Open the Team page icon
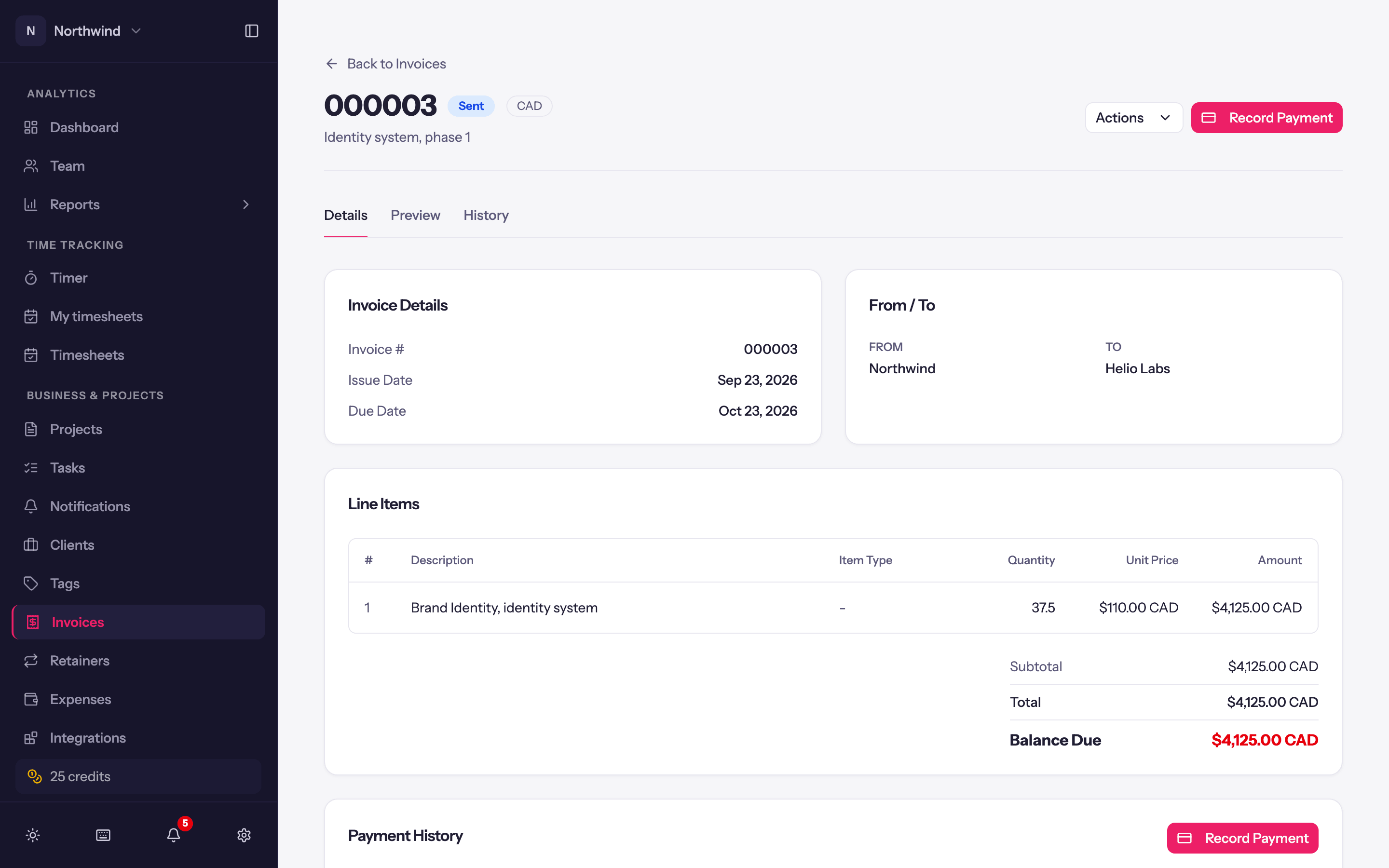Screen dimensions: 1389x868 [x=31, y=166]
